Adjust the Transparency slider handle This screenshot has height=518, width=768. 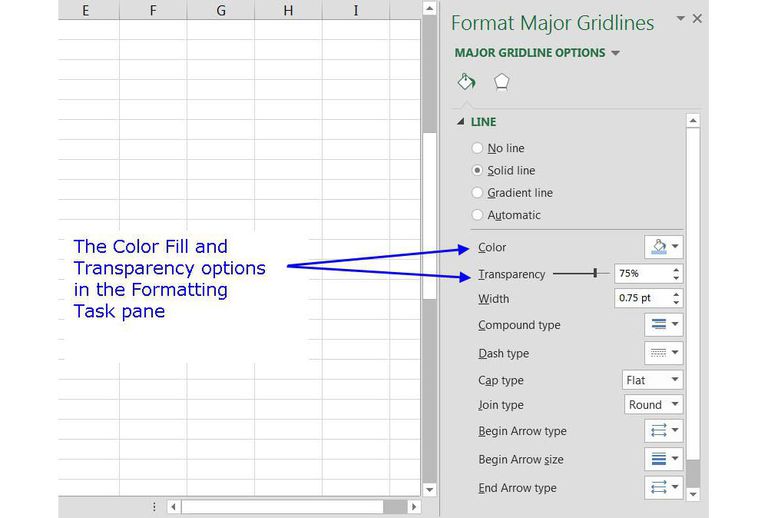tap(595, 273)
